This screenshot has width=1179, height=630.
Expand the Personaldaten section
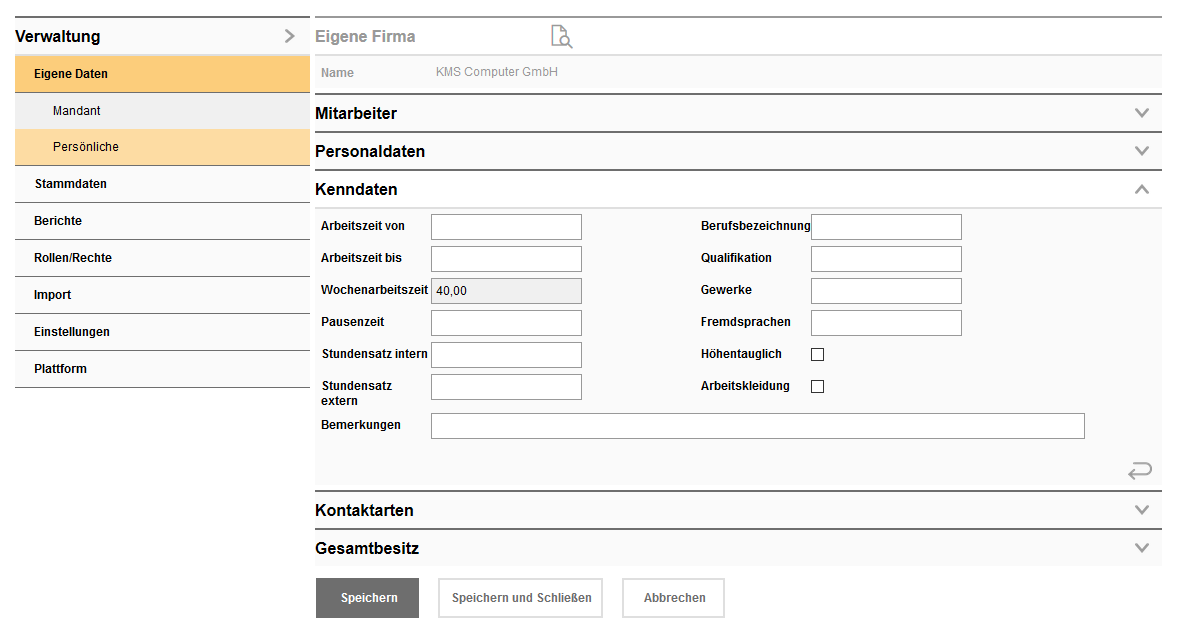pyautogui.click(x=1141, y=151)
